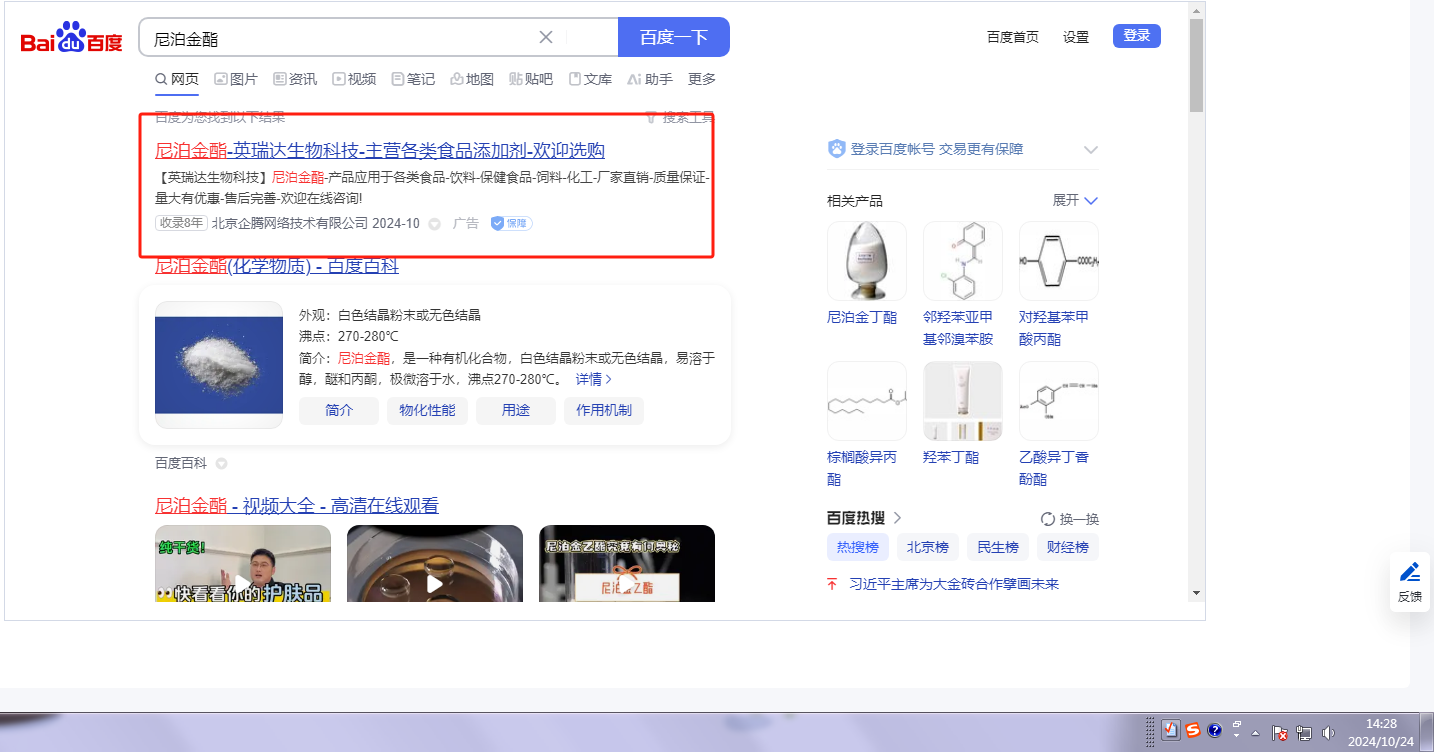Click the 百度一下 search button
Image resolution: width=1434 pixels, height=752 pixels.
coord(674,37)
